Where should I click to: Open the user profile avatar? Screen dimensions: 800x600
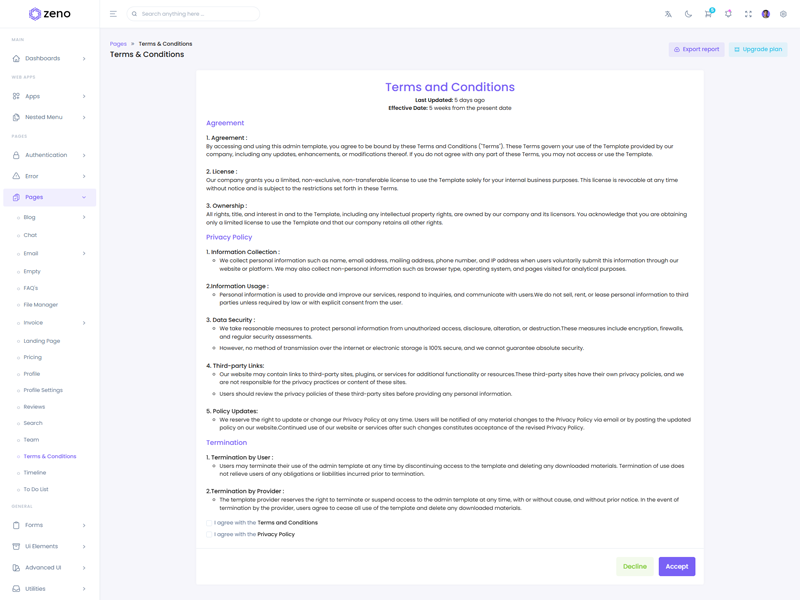click(x=766, y=14)
